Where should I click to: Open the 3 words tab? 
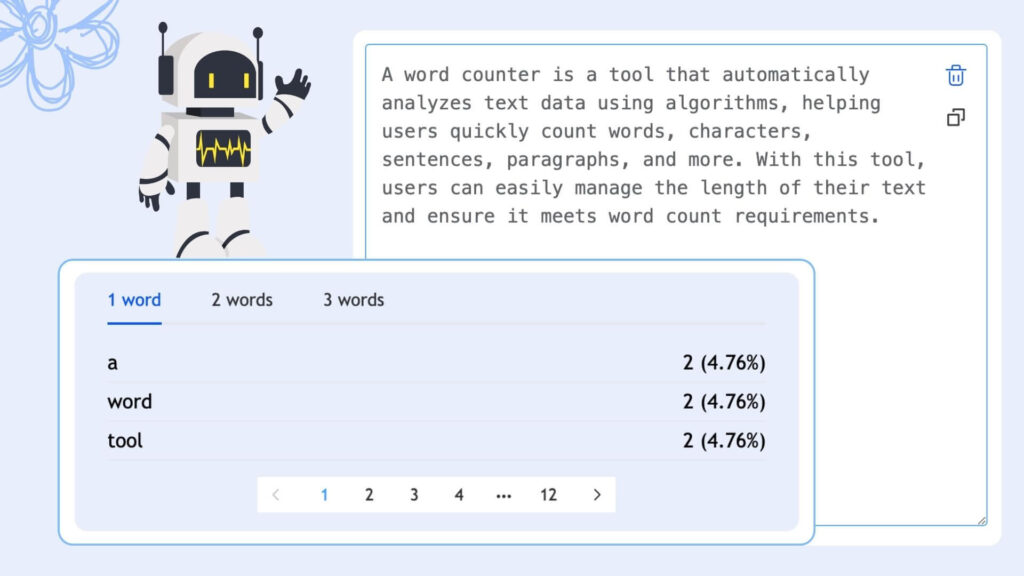pyautogui.click(x=353, y=300)
